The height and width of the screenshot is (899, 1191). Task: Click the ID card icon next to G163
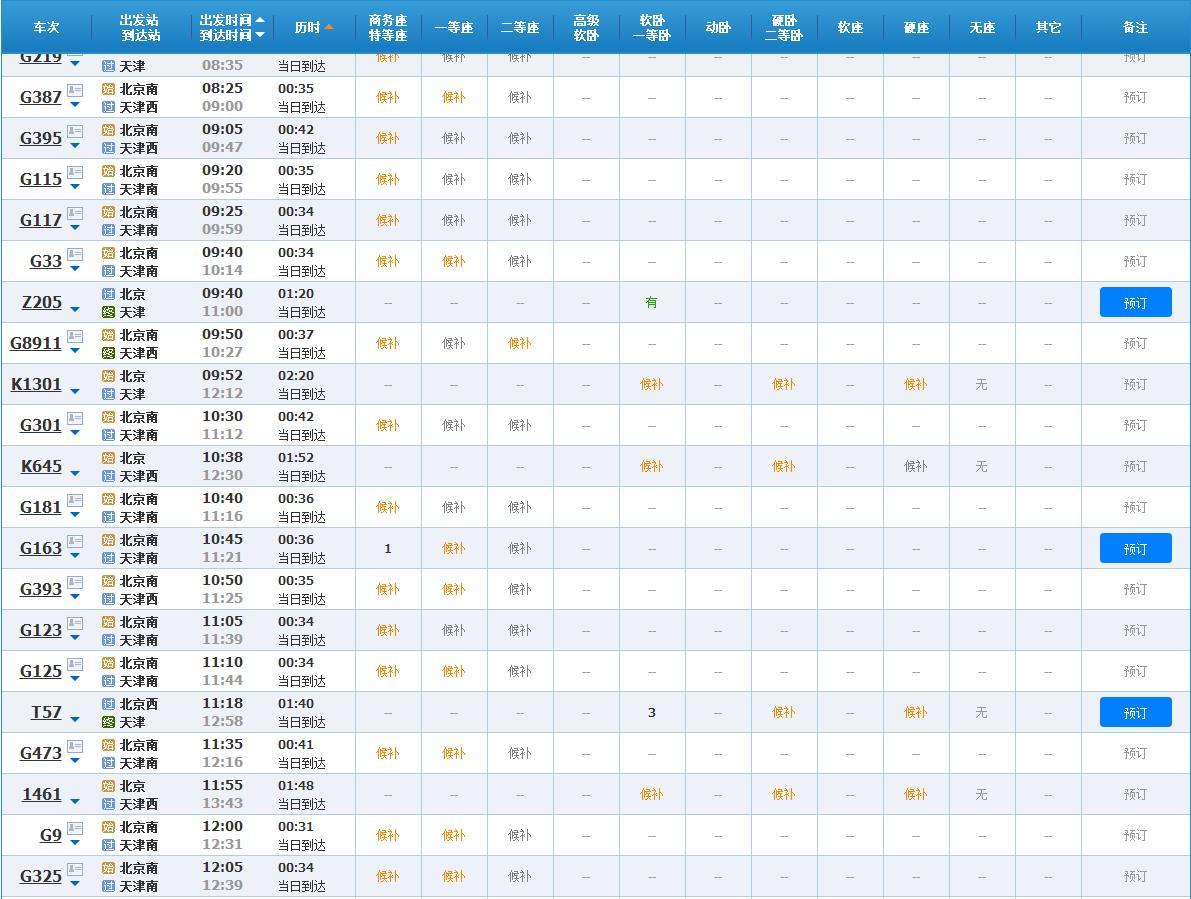tap(74, 541)
